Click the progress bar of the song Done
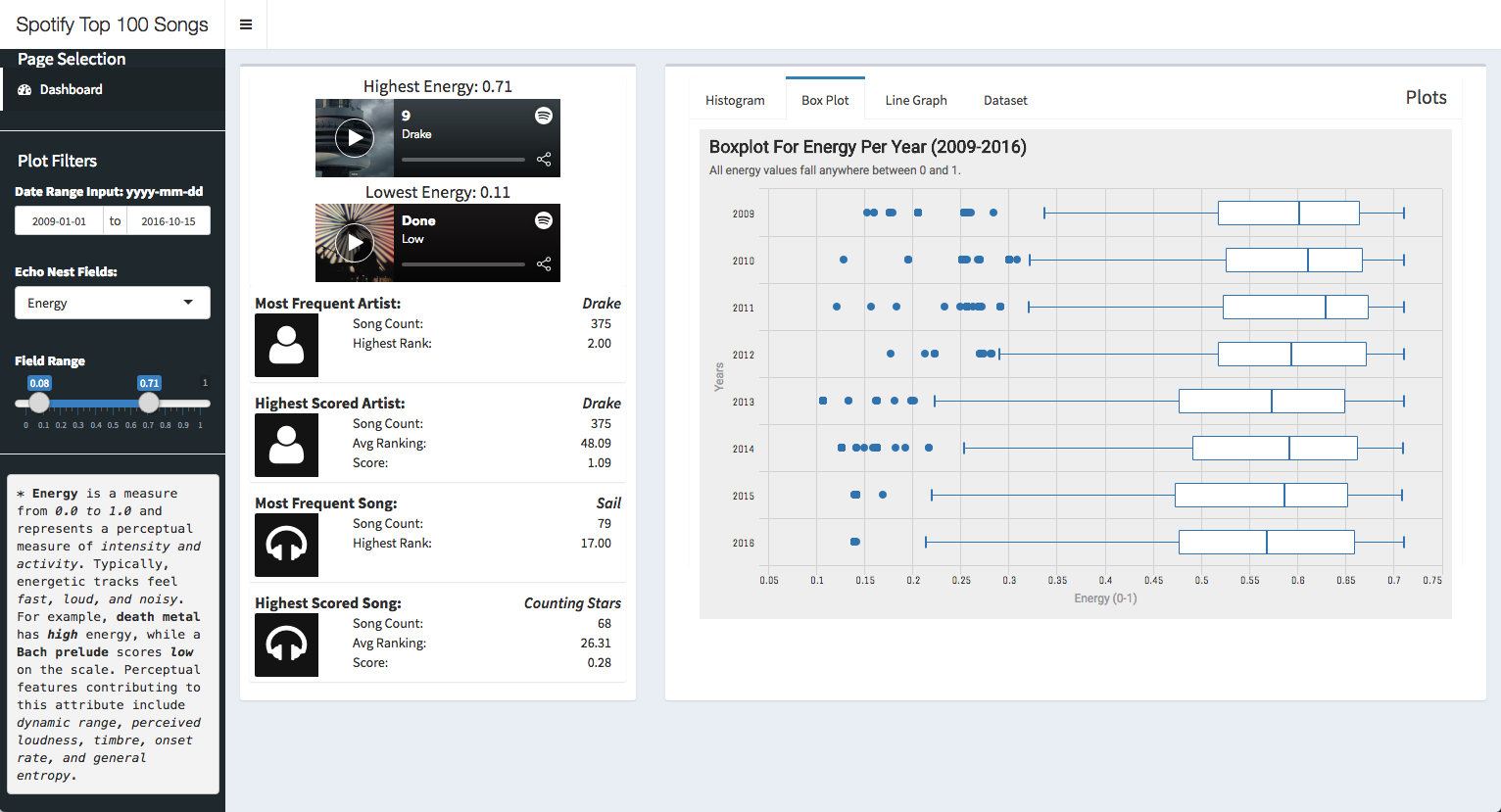Screen dimensions: 1501x812 click(x=463, y=263)
